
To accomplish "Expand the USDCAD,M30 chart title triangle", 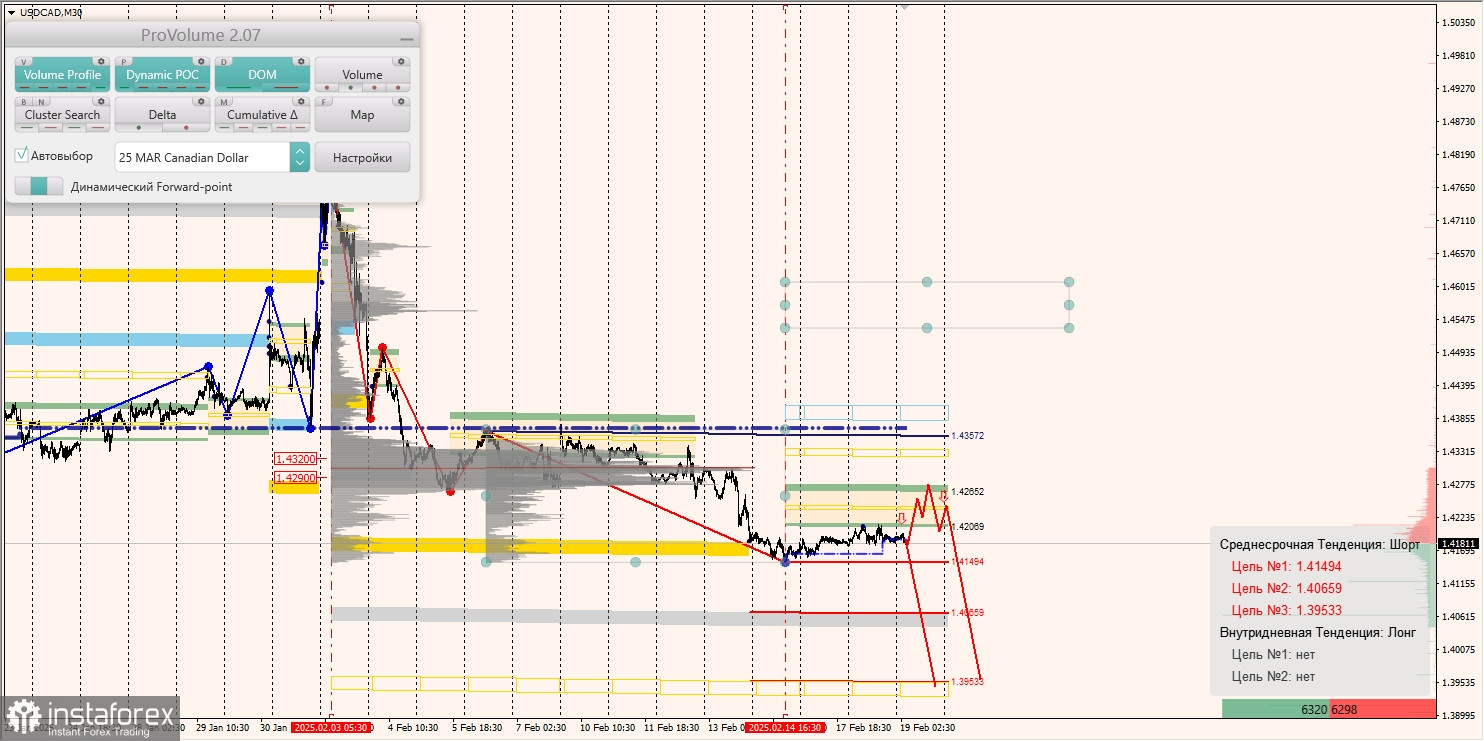I will [x=10, y=12].
